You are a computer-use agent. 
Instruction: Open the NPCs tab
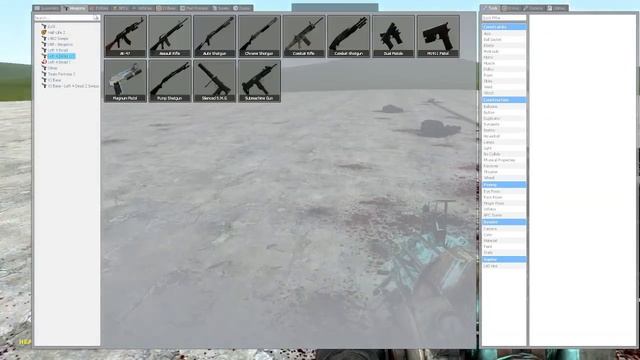point(120,8)
